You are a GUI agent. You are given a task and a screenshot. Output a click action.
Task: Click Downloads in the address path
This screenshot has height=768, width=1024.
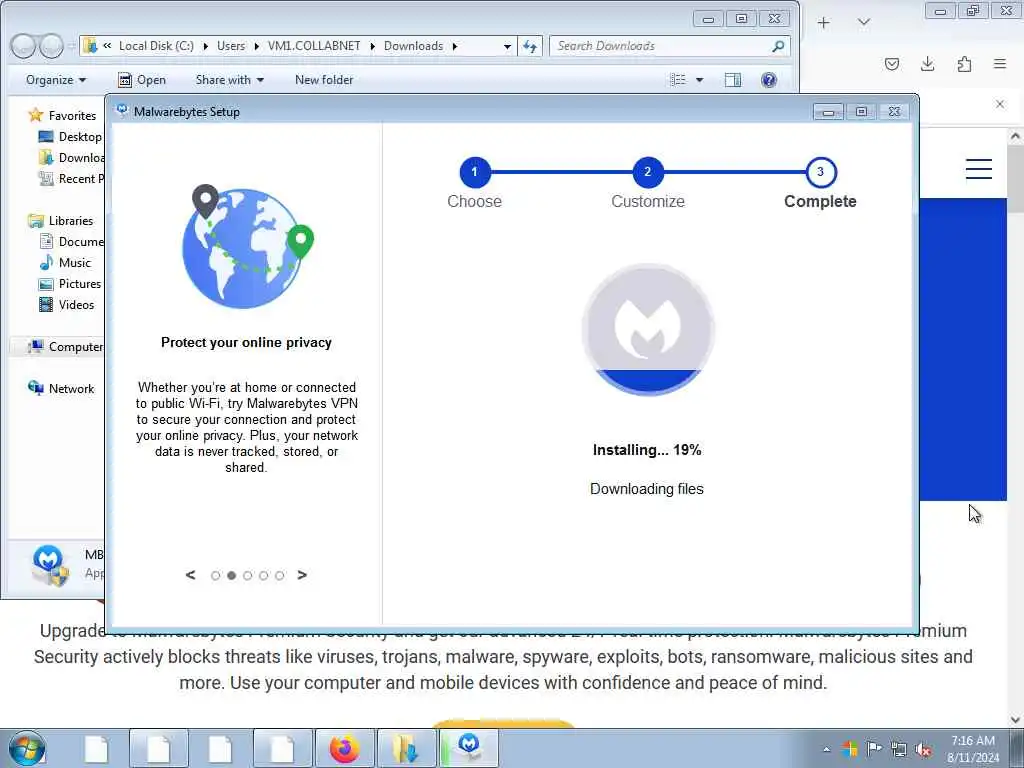click(413, 46)
